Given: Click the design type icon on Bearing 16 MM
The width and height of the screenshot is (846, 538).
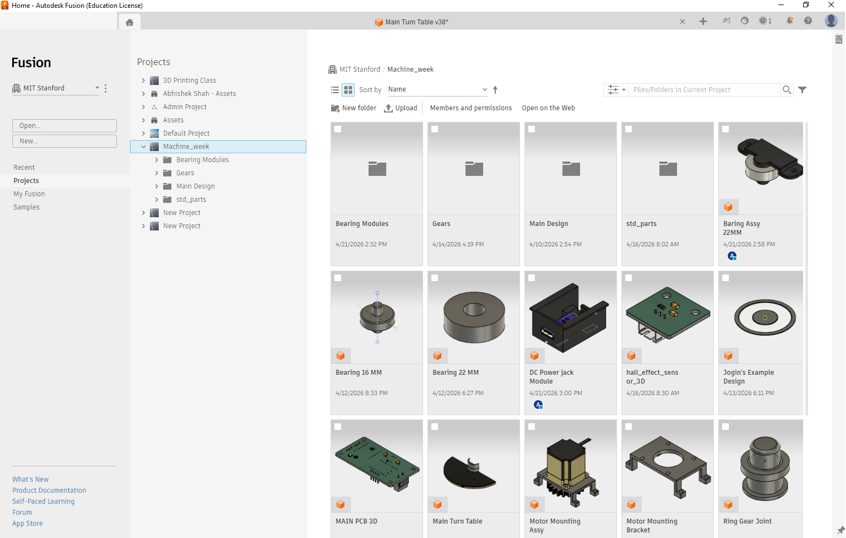Looking at the screenshot, I should [340, 356].
